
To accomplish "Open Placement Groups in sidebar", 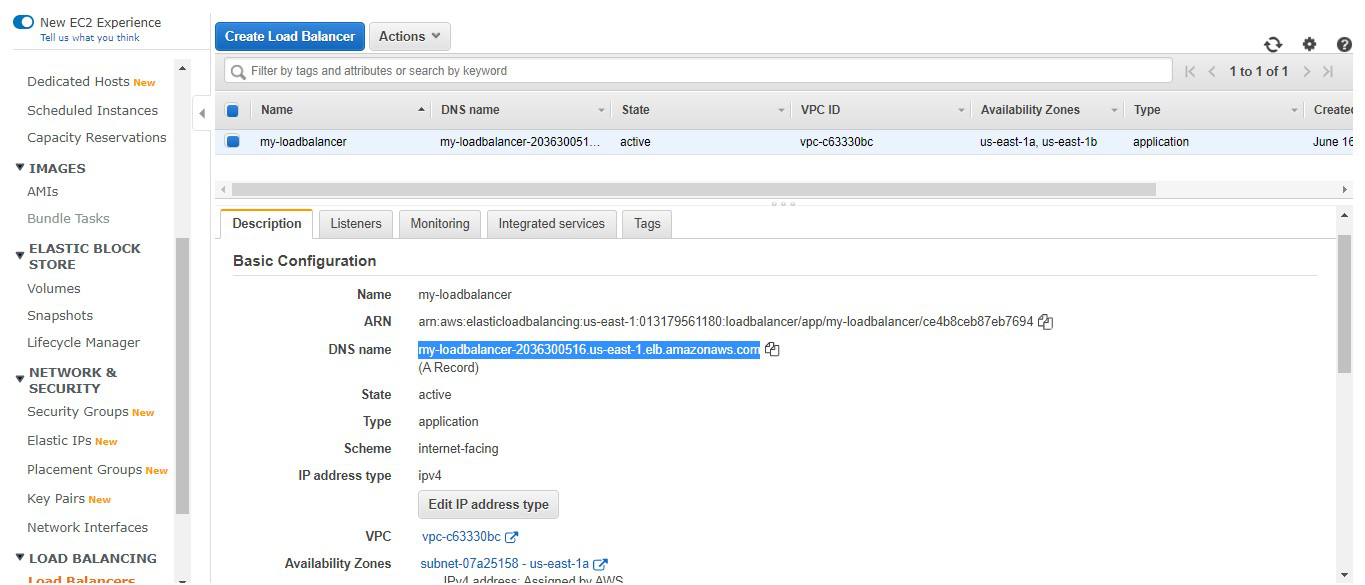I will click(85, 469).
